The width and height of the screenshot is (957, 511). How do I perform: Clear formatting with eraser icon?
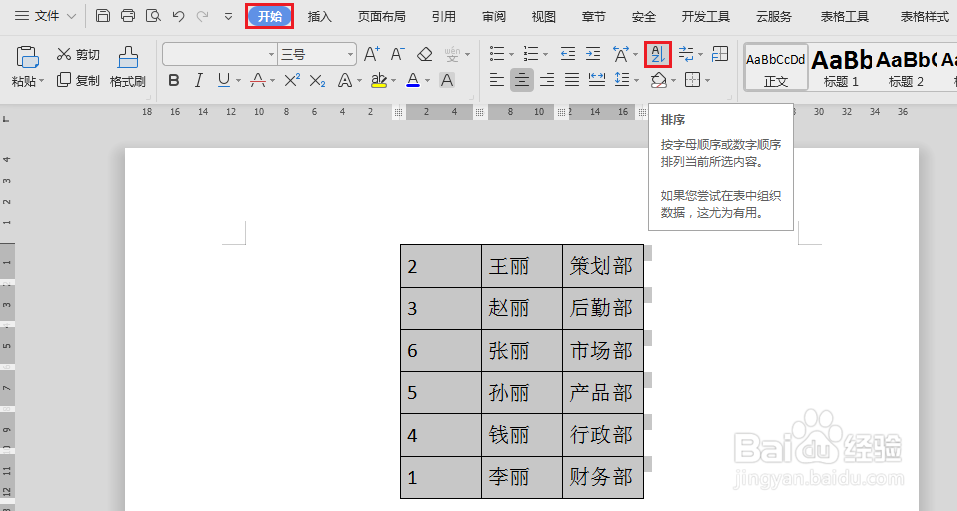pos(425,54)
